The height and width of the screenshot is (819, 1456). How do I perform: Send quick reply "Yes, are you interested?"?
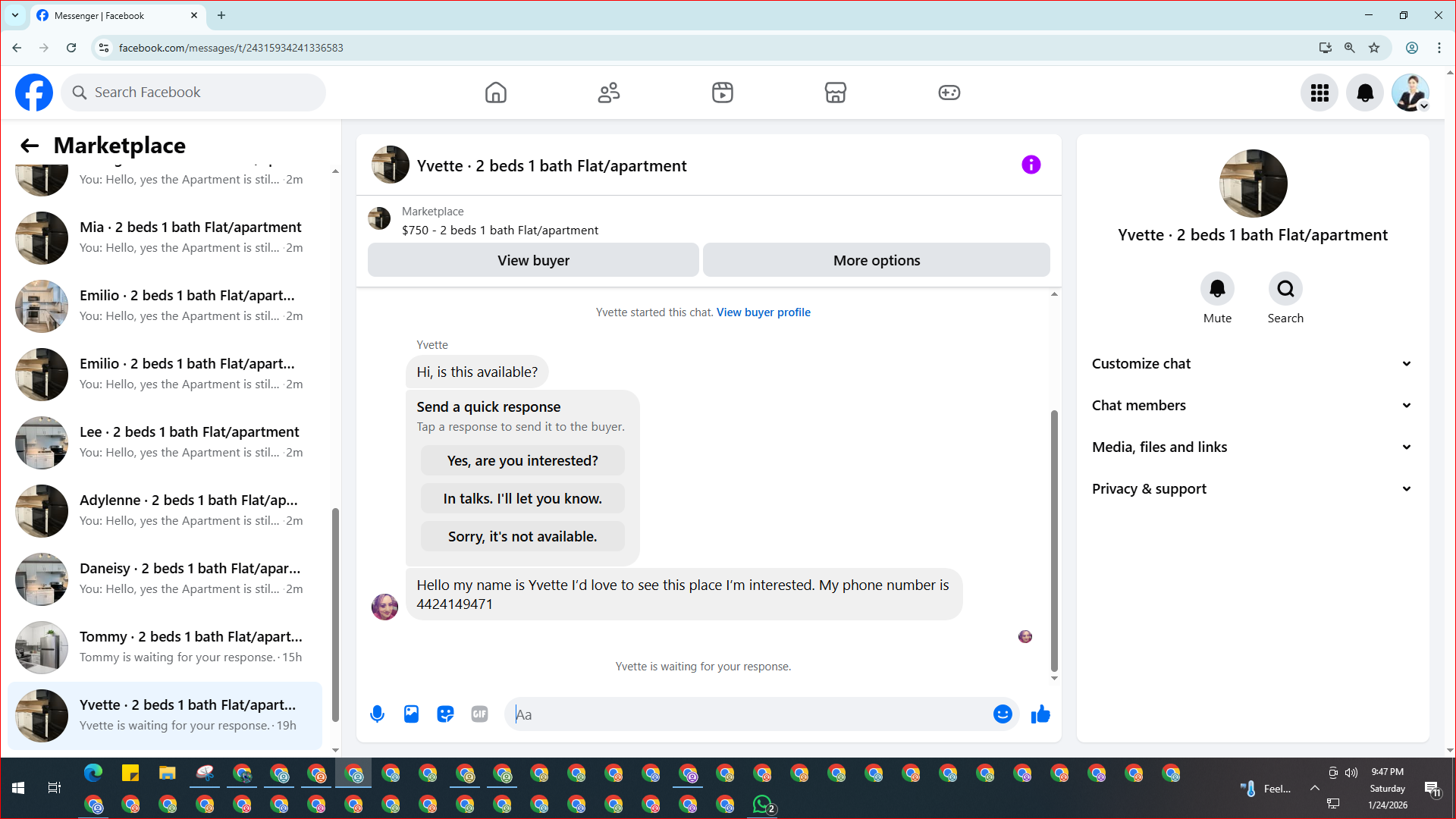(522, 460)
